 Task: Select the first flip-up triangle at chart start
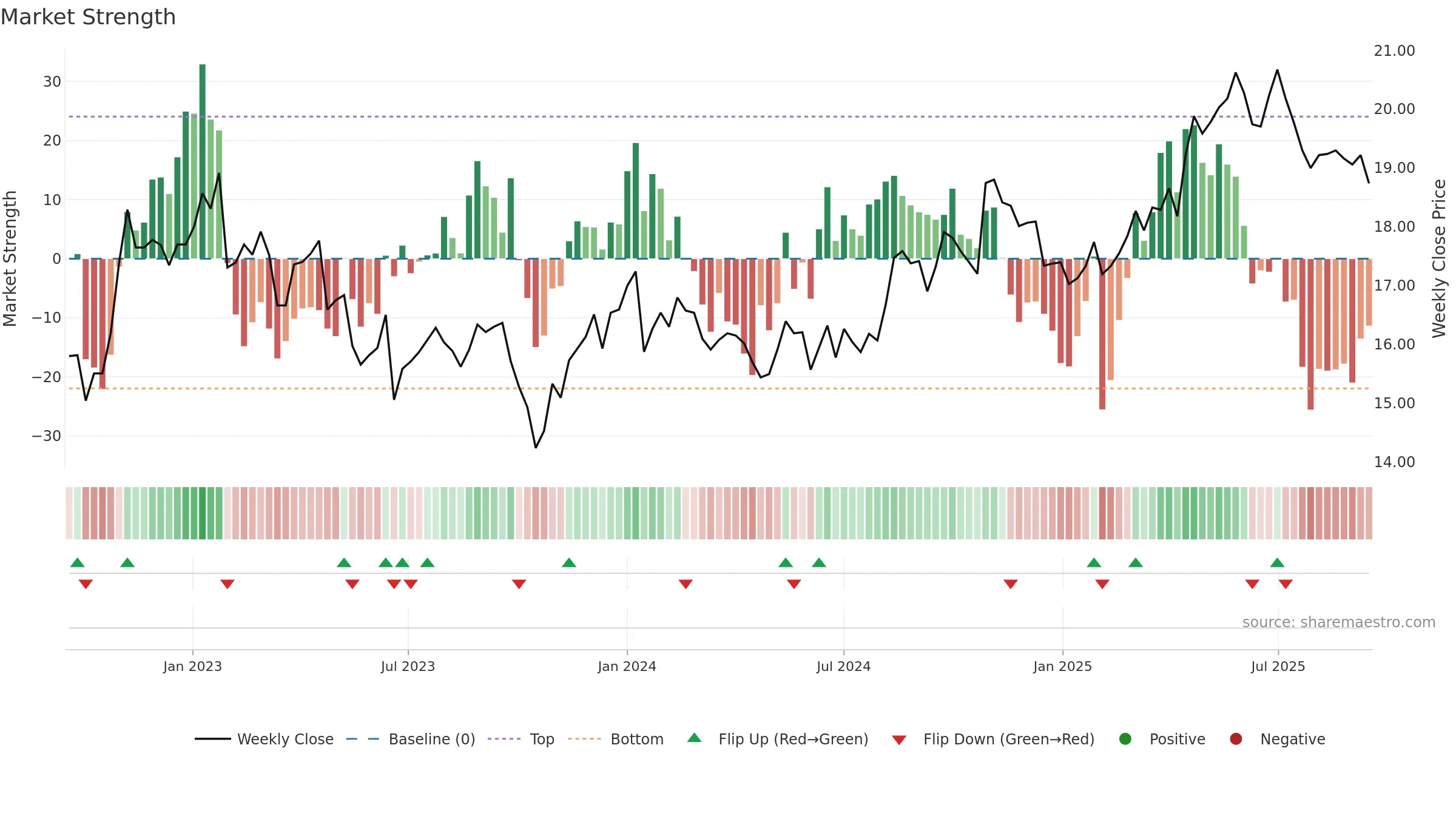77,562
